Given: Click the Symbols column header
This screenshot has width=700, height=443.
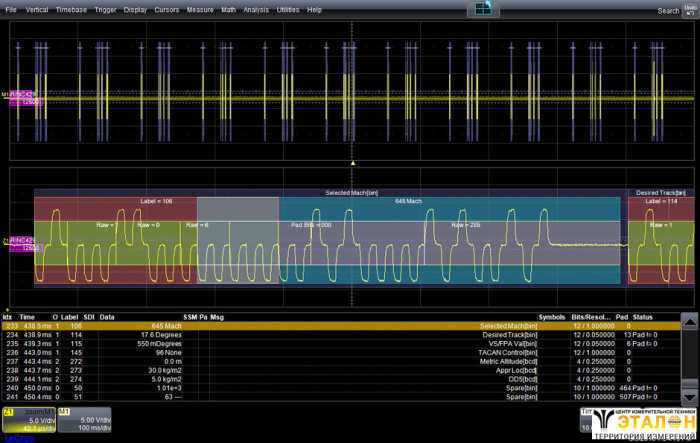Looking at the screenshot, I should (x=552, y=316).
